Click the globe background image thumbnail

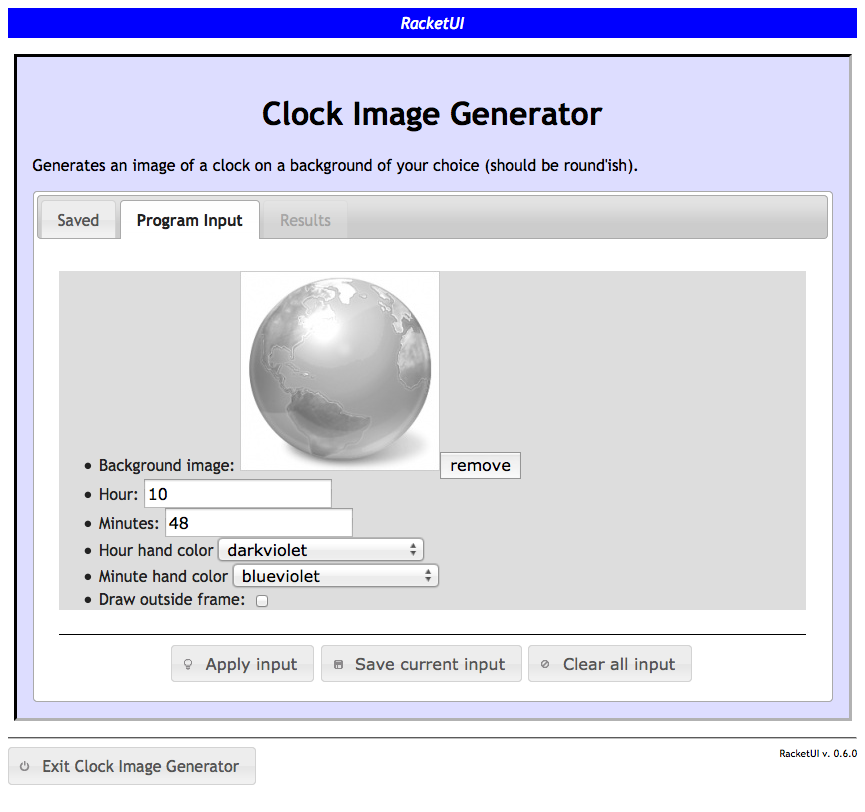340,370
